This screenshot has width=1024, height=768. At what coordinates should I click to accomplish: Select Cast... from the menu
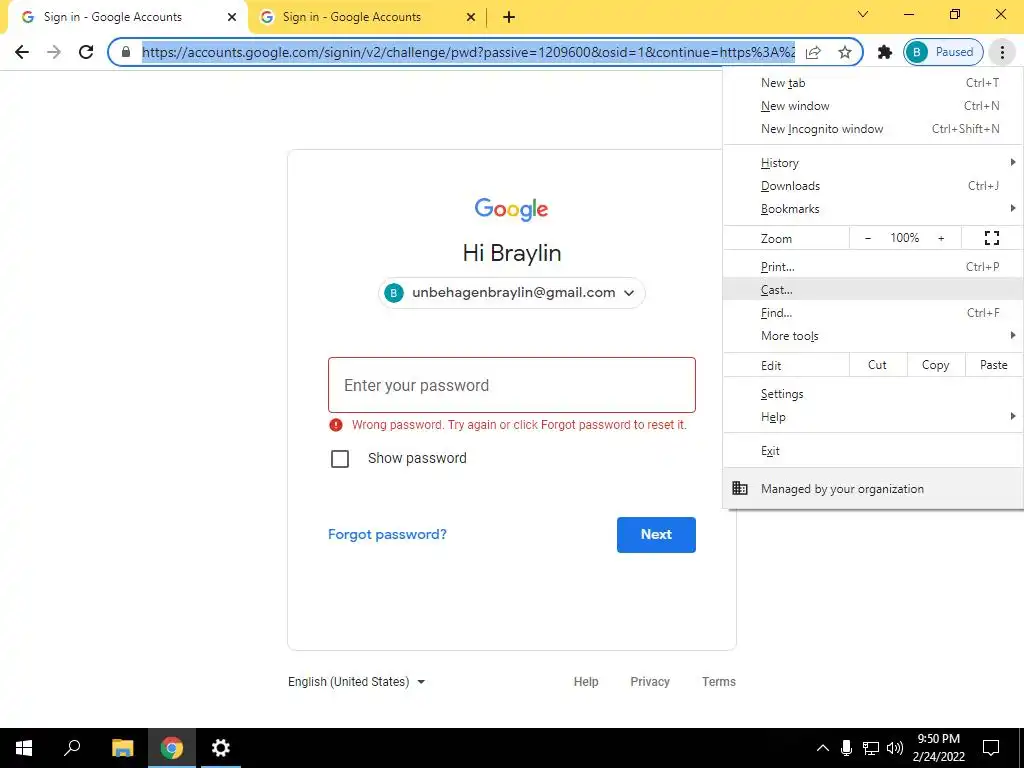tap(873, 289)
